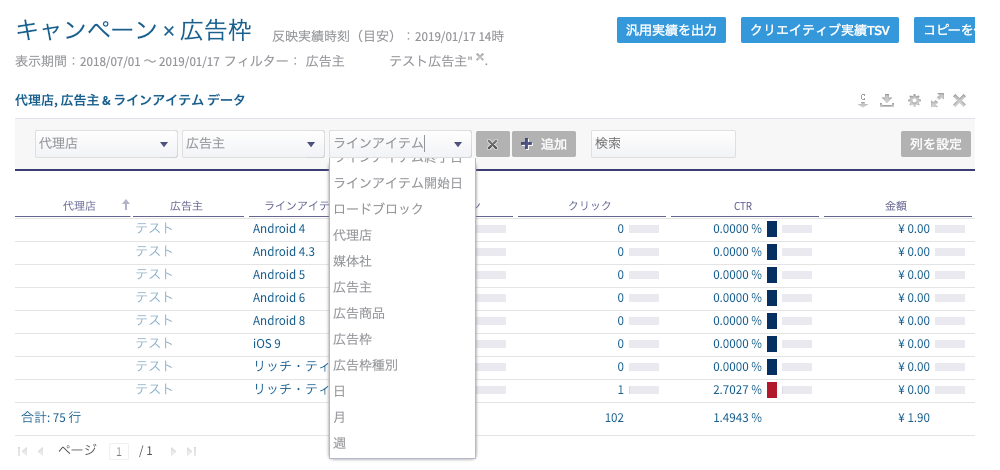This screenshot has width=1000, height=470.
Task: Click the 汎用実績を出力 button
Action: pyautogui.click(x=671, y=30)
